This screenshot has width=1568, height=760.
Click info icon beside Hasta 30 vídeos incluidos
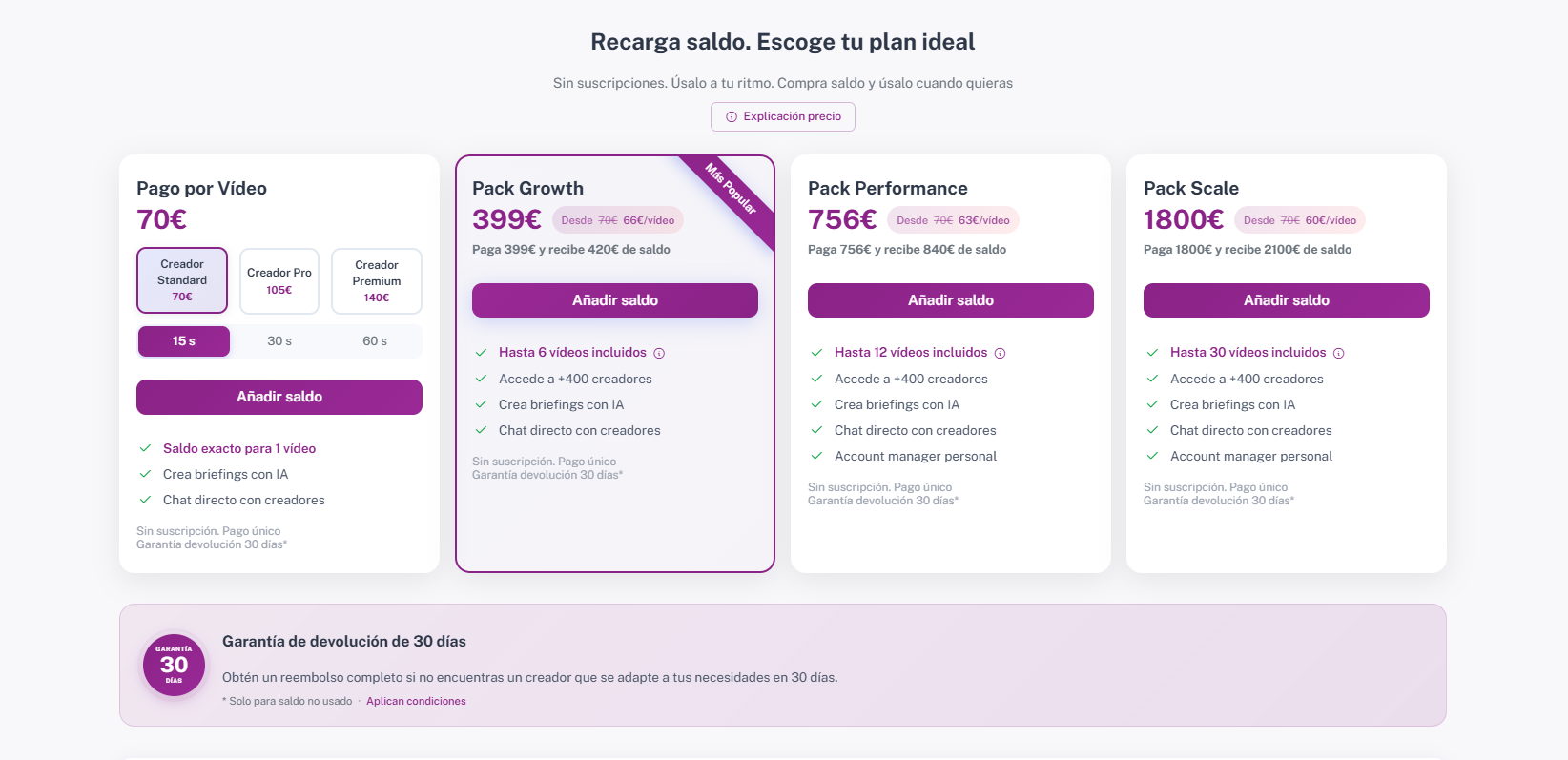1338,353
